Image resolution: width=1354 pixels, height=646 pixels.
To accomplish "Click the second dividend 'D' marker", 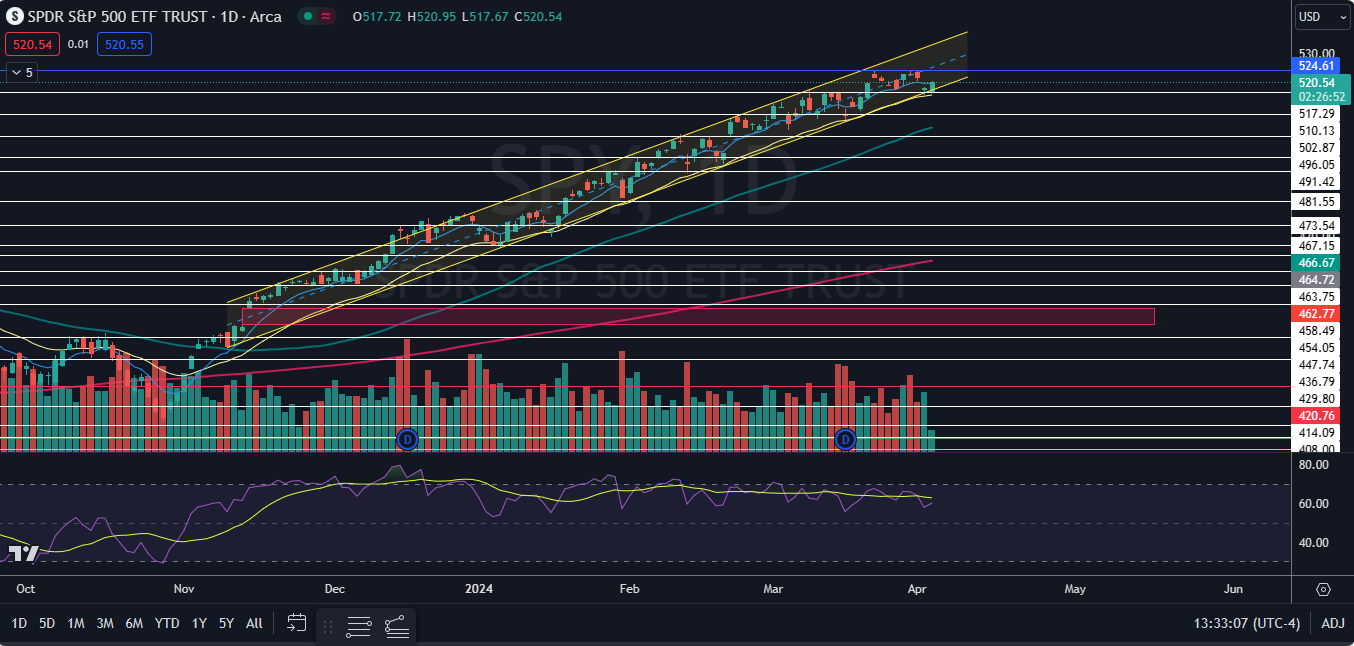I will tap(845, 439).
